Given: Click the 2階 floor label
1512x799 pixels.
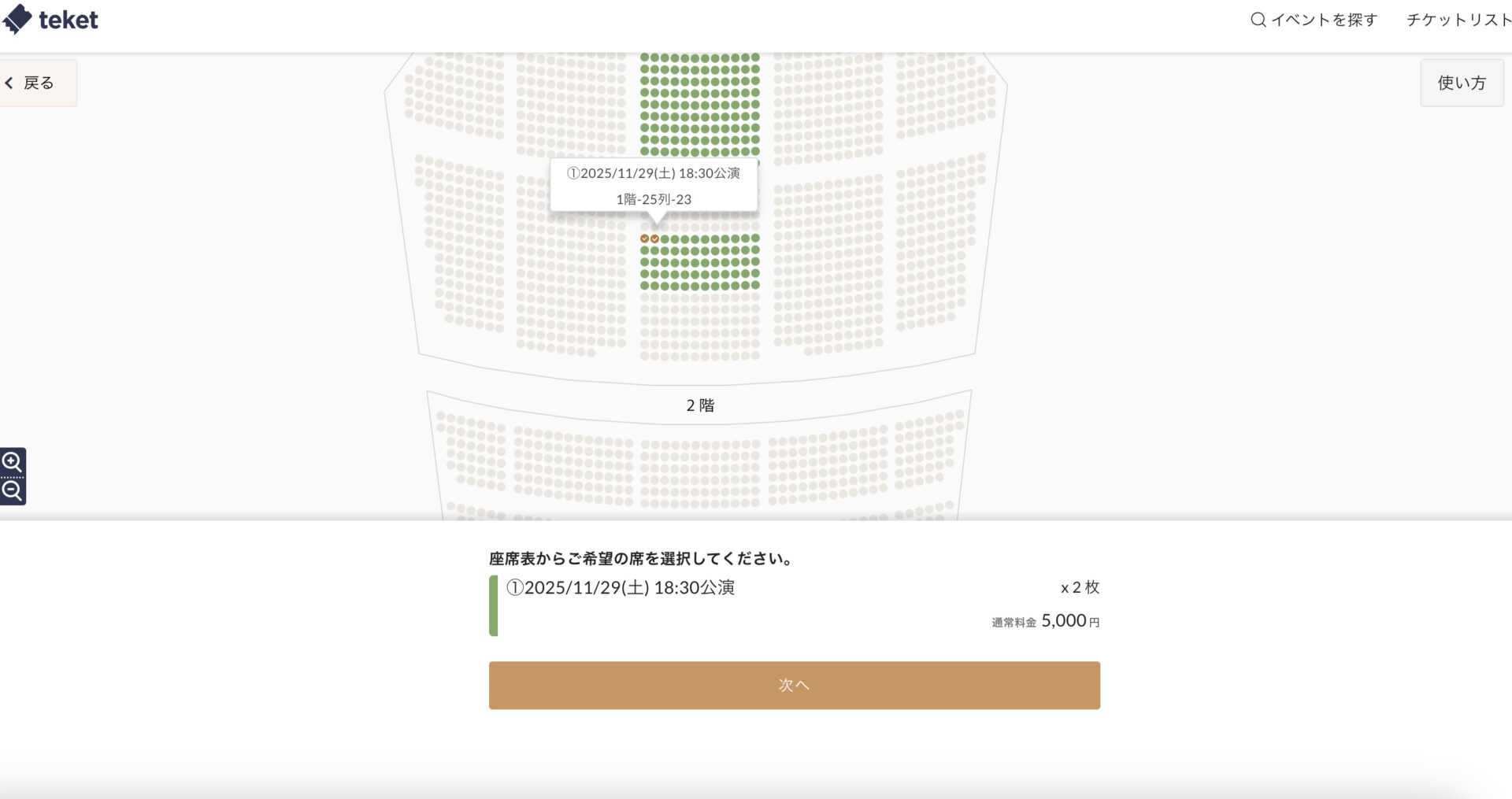Looking at the screenshot, I should click(699, 405).
